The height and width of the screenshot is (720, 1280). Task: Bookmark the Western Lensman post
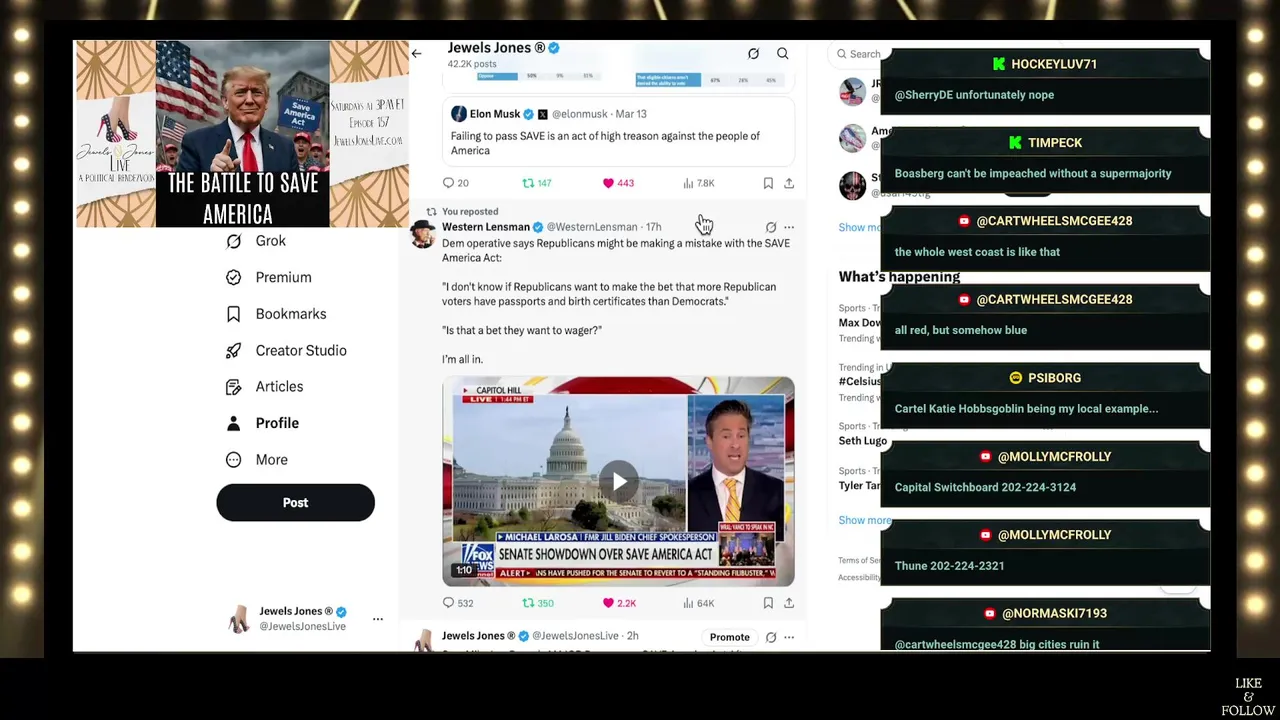768,603
